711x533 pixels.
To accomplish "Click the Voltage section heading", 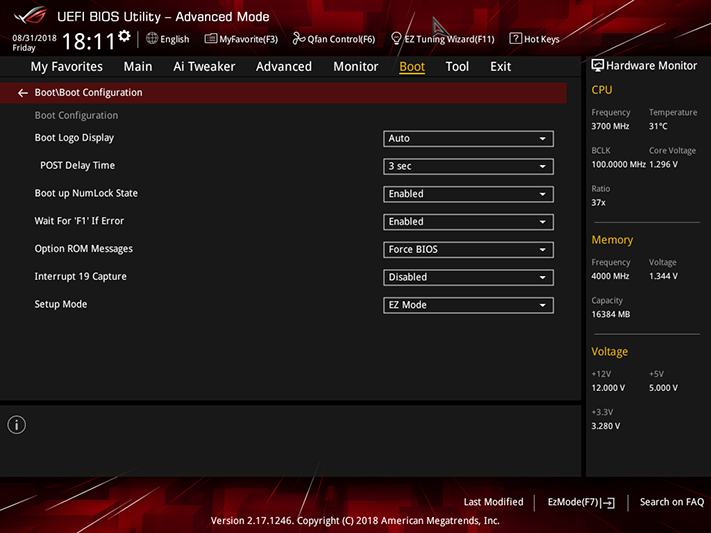I will pos(610,352).
